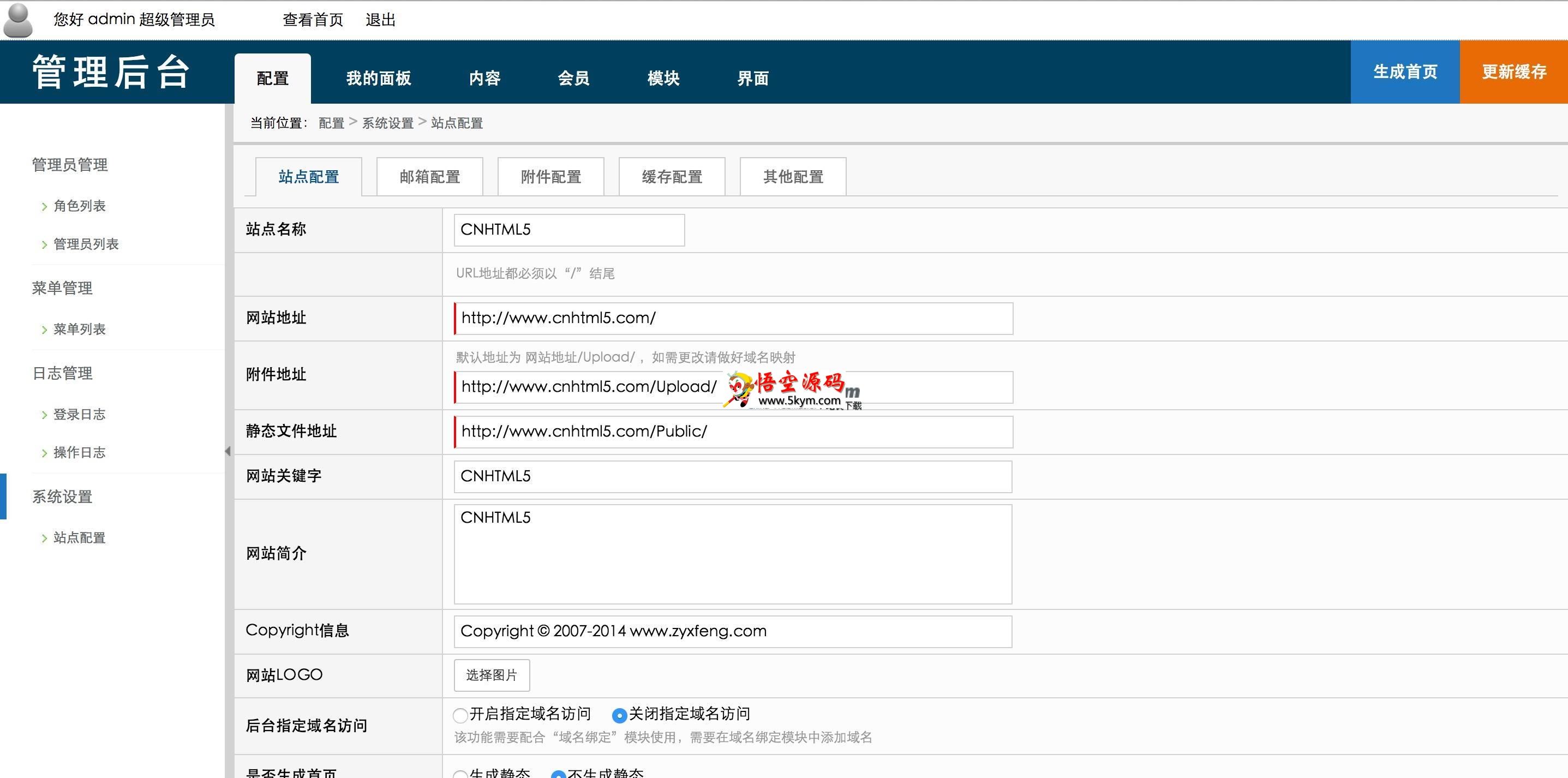Choose 不生成静态 radio button
Screen dimensions: 1568x778
click(558, 774)
